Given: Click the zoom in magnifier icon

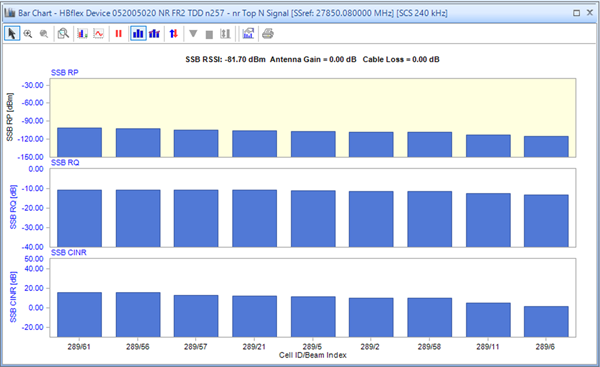Looking at the screenshot, I should coord(28,34).
